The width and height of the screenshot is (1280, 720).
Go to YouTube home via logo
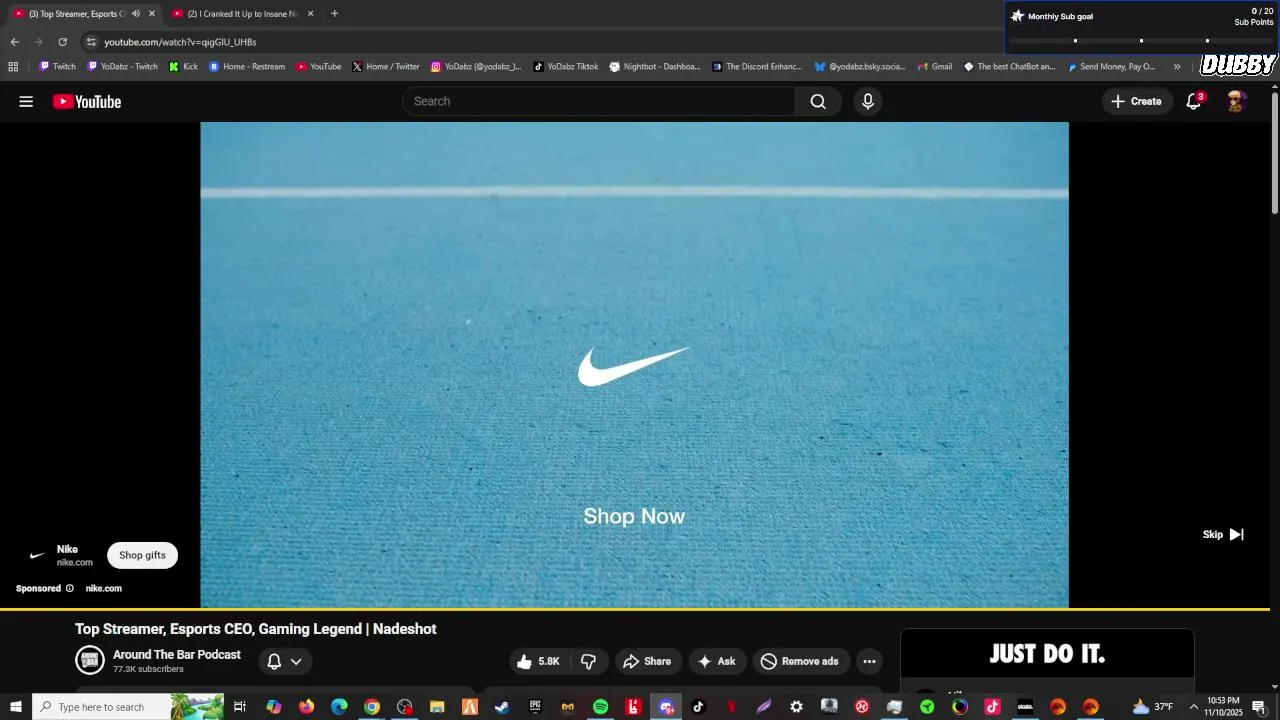tap(87, 101)
